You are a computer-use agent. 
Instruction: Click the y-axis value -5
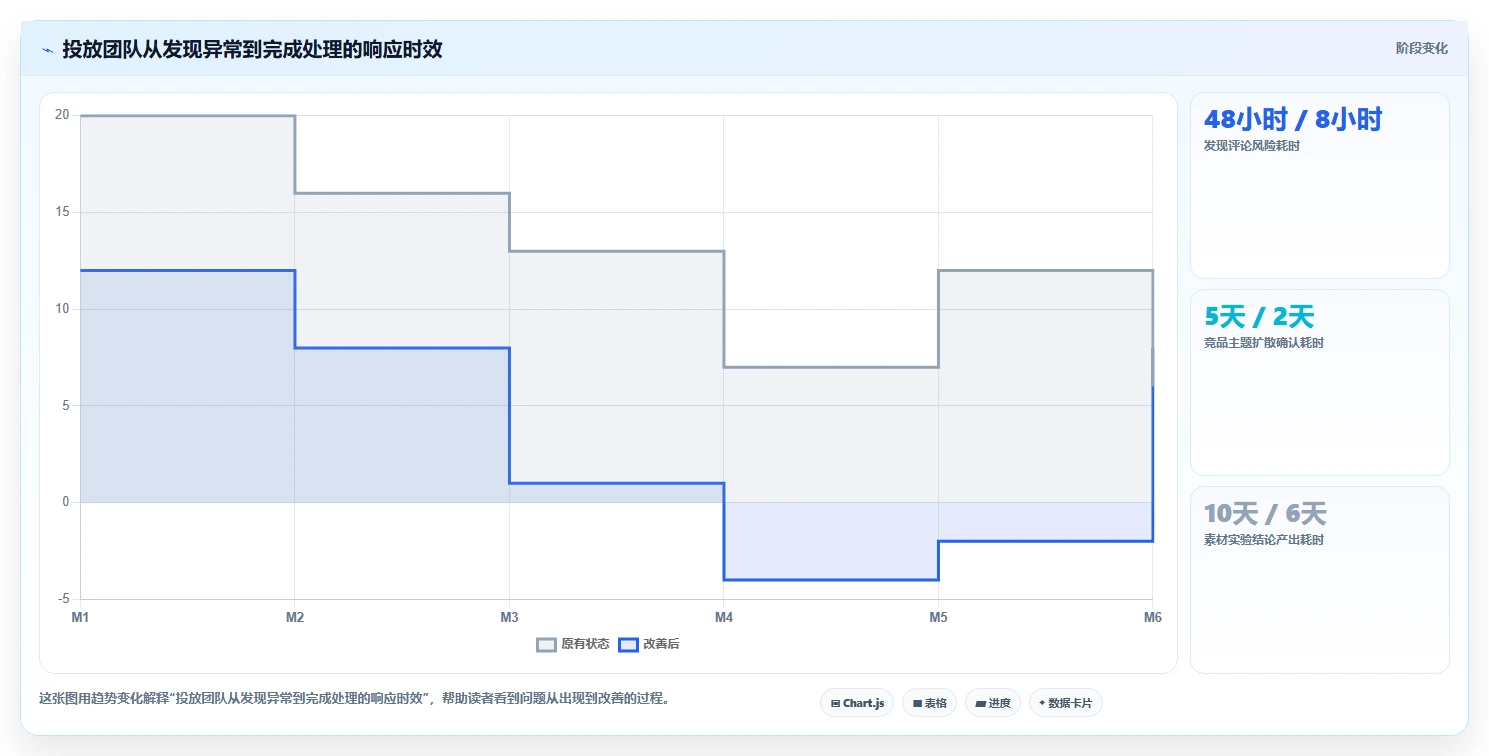[x=63, y=599]
